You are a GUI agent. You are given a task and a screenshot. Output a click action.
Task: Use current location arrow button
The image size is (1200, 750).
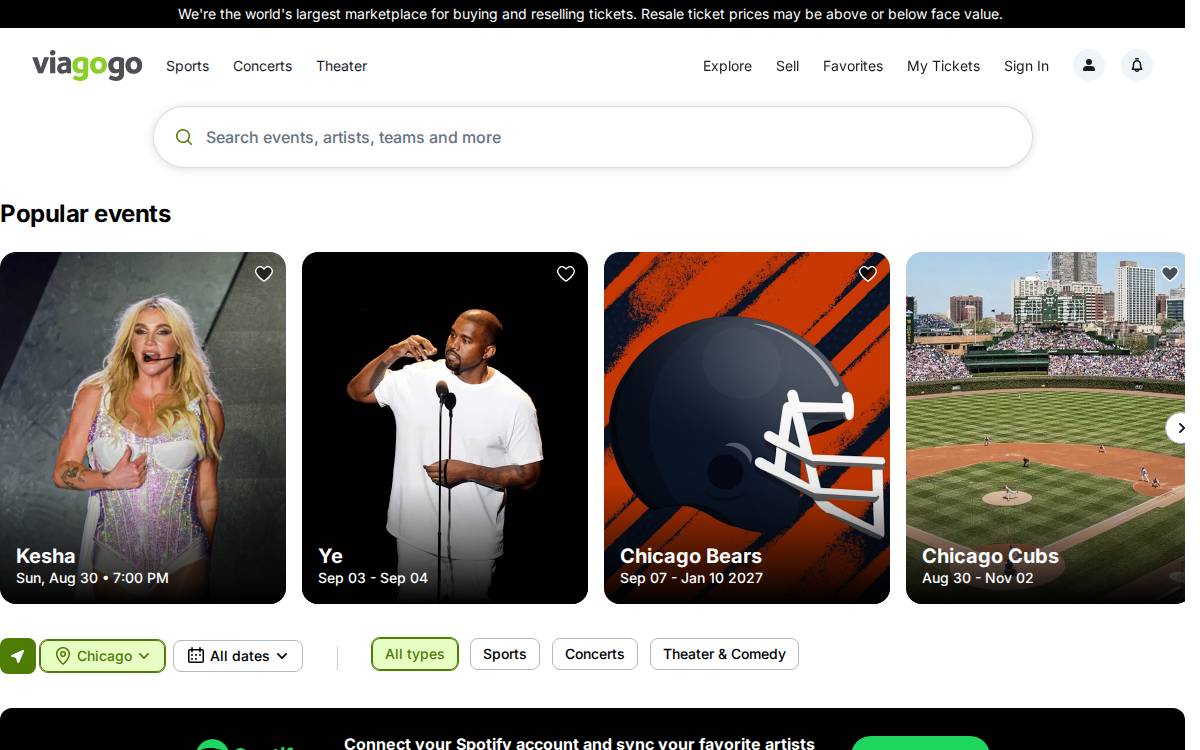tap(17, 656)
